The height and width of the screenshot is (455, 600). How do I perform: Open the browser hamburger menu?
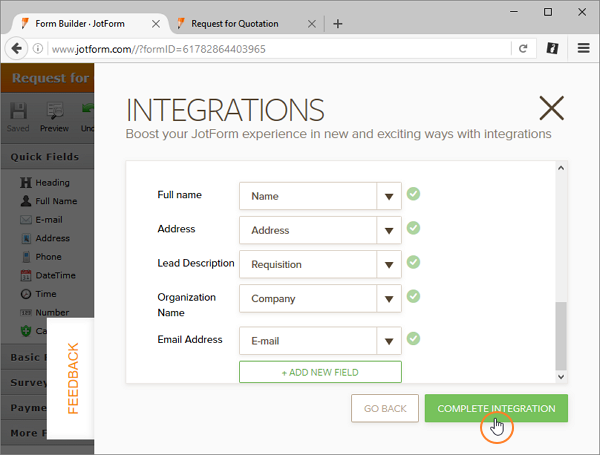[x=583, y=48]
